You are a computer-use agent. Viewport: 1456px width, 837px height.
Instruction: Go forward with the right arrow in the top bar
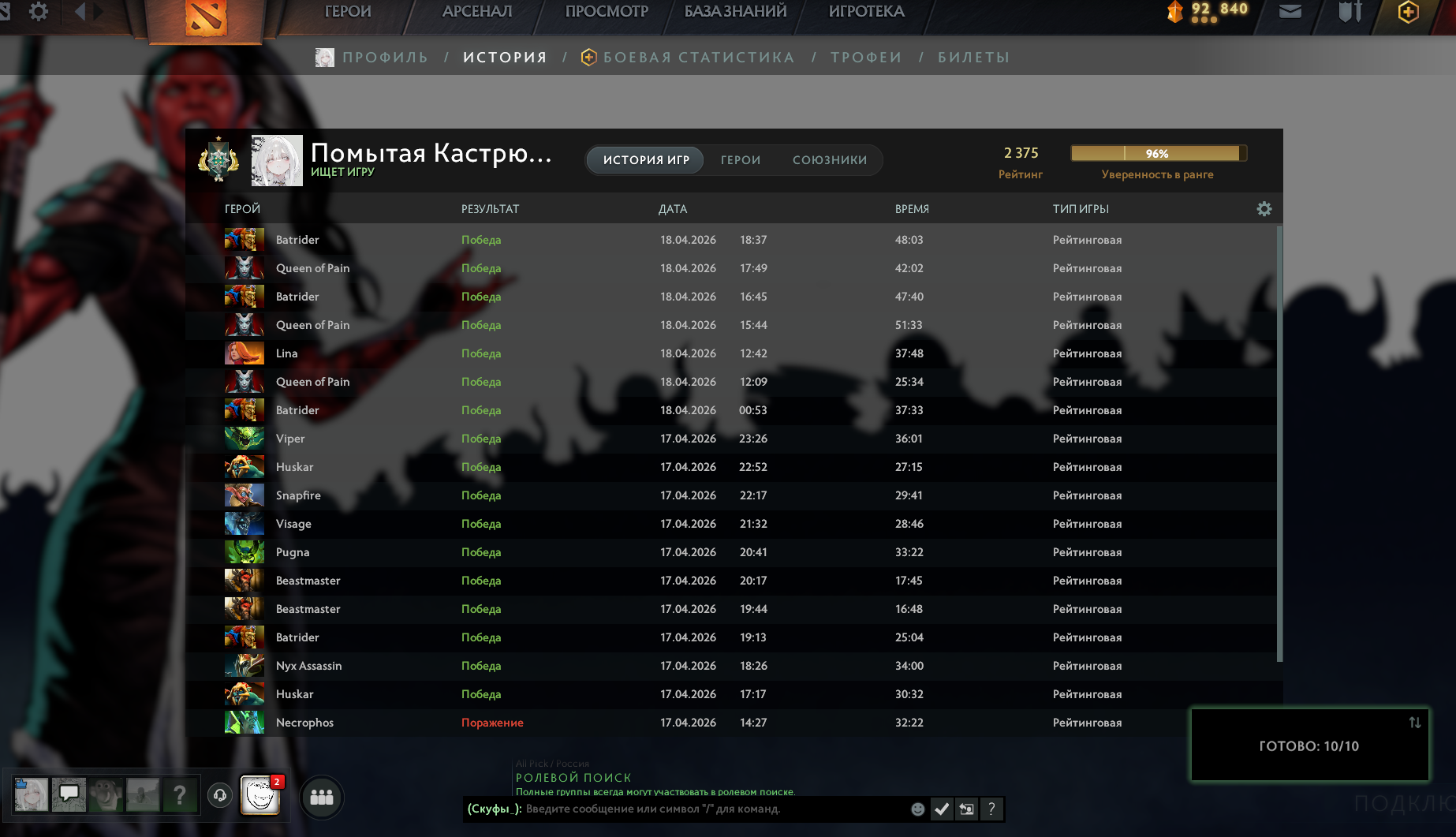[x=99, y=12]
